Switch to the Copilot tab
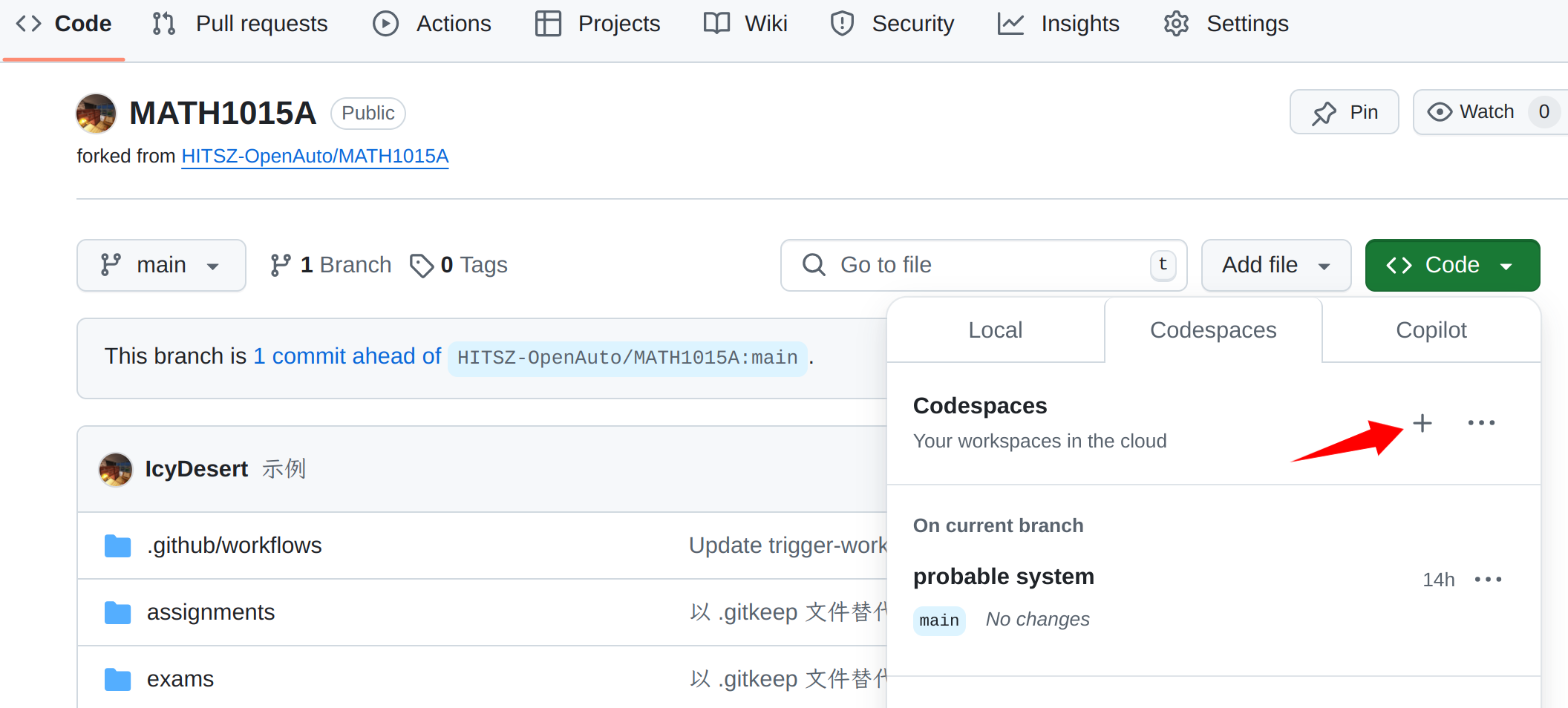The image size is (1568, 708). pos(1431,330)
